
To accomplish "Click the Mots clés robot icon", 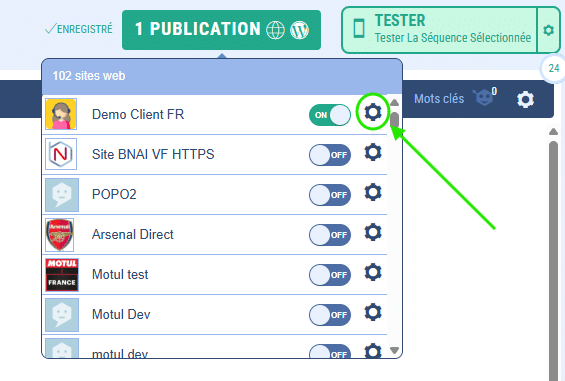I will (x=484, y=97).
